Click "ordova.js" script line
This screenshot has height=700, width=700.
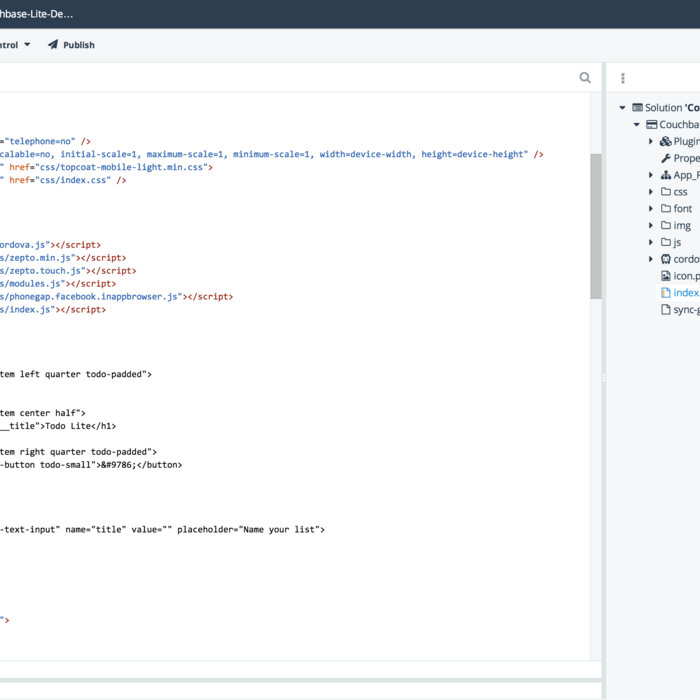pos(50,245)
